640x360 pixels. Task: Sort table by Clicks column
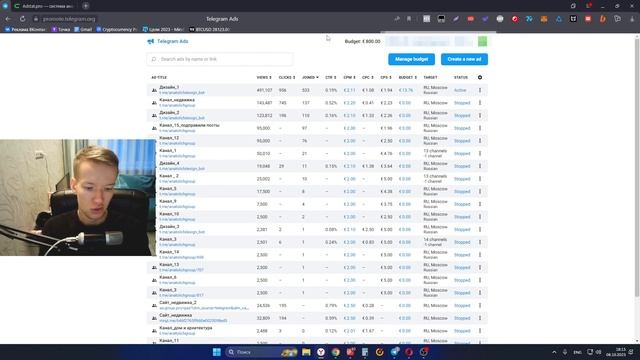[x=287, y=77]
